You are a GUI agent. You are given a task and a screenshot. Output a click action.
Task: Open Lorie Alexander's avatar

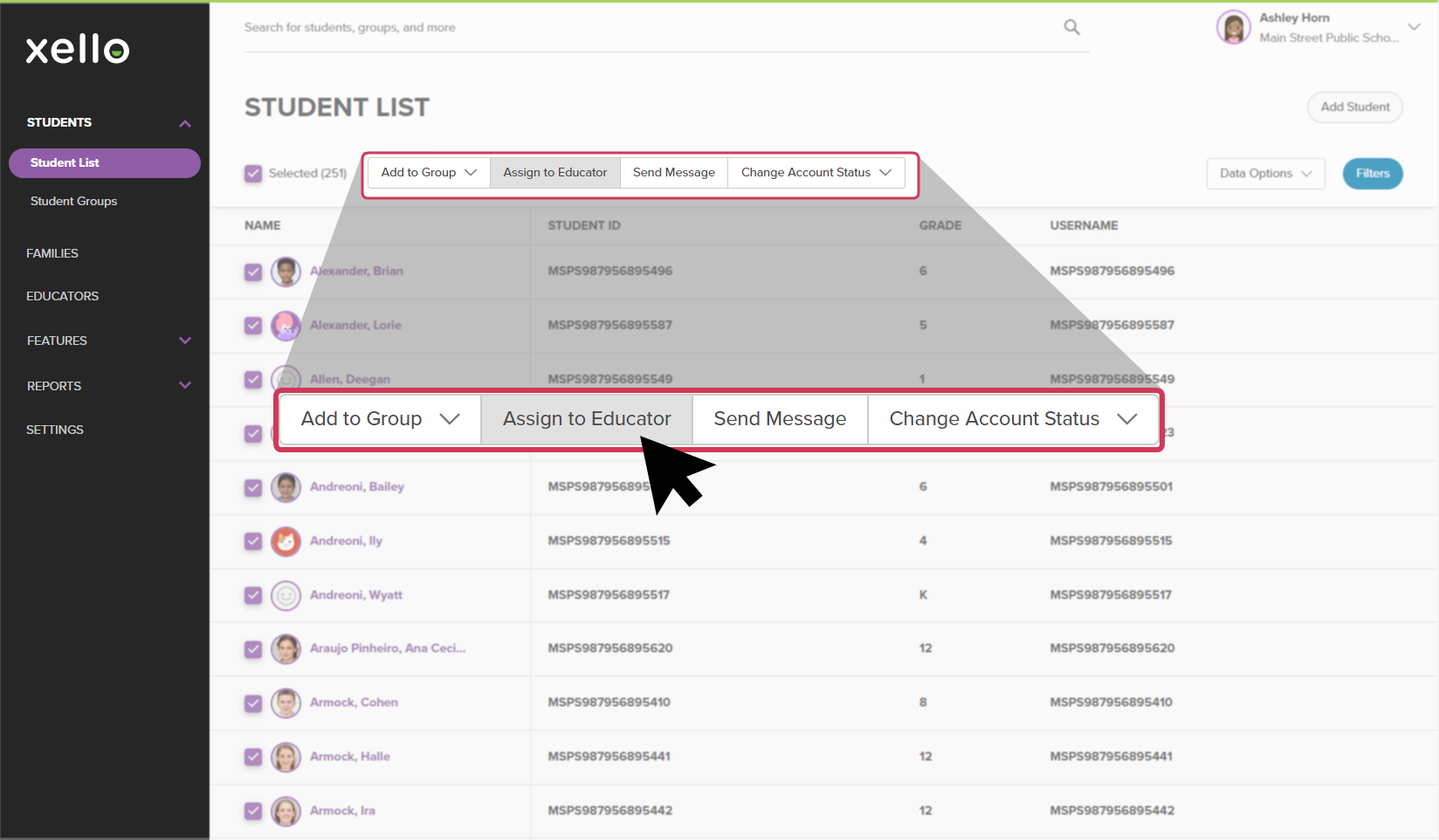286,326
